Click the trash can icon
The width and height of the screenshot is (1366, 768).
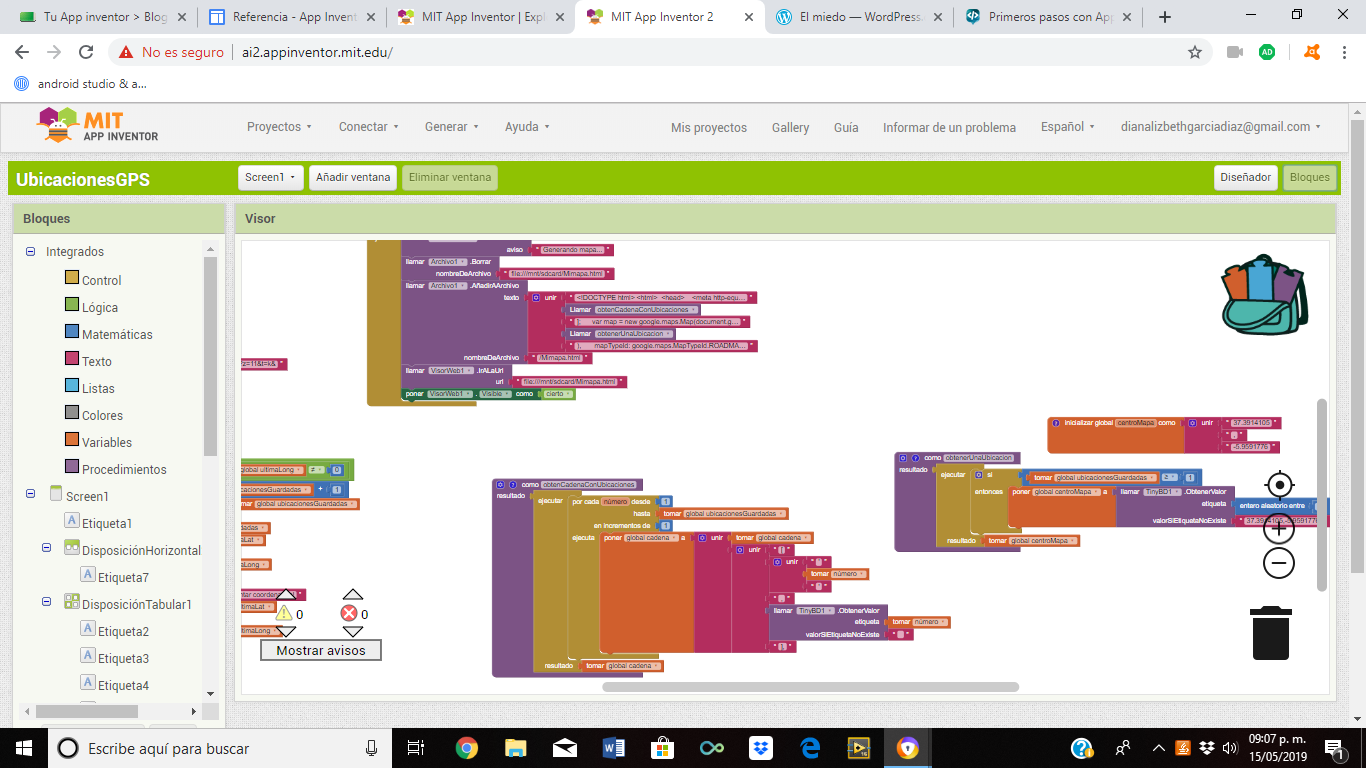[1271, 634]
